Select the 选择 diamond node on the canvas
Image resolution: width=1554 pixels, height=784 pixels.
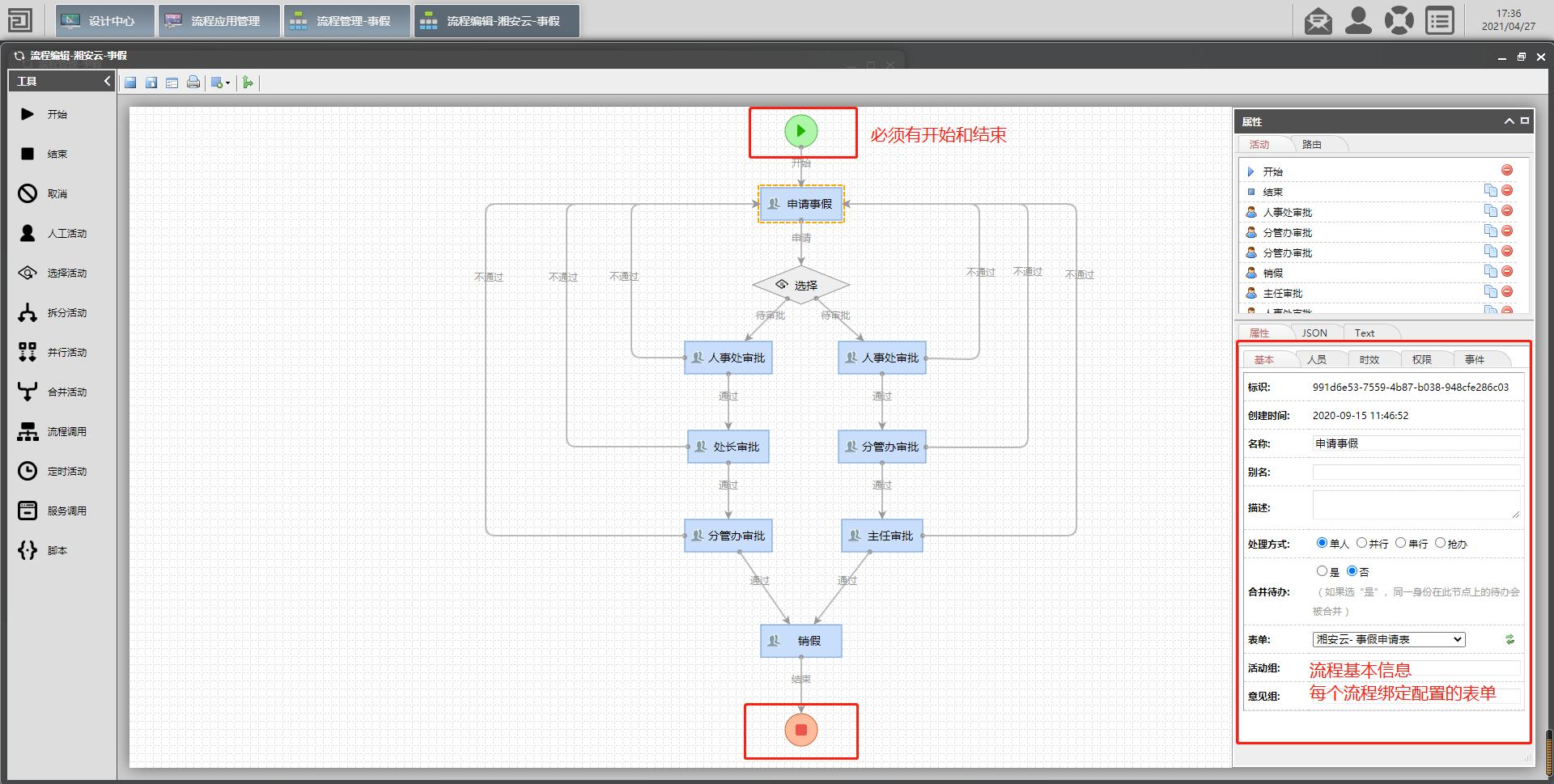[800, 285]
